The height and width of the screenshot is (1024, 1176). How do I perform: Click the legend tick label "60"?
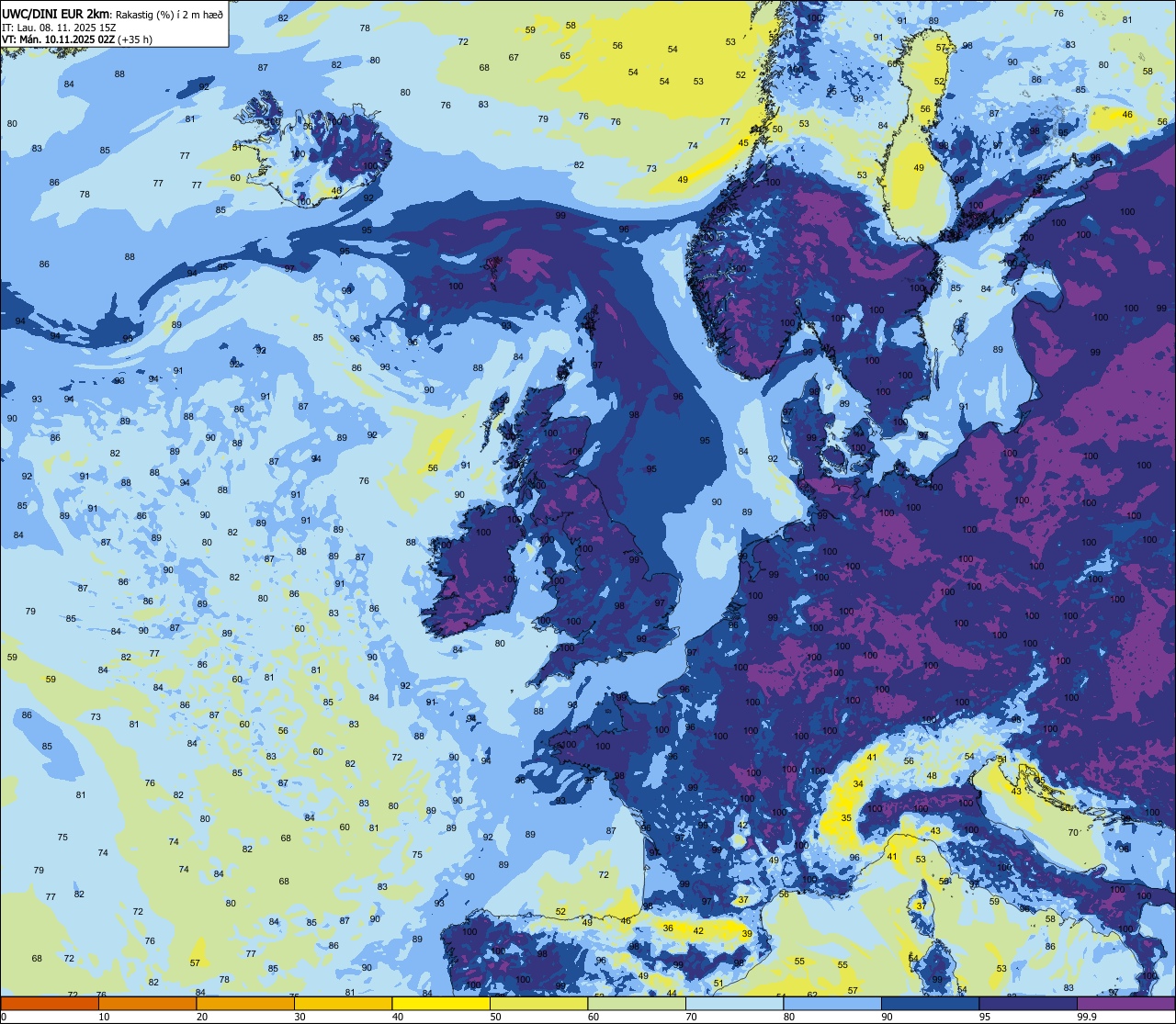[594, 1018]
